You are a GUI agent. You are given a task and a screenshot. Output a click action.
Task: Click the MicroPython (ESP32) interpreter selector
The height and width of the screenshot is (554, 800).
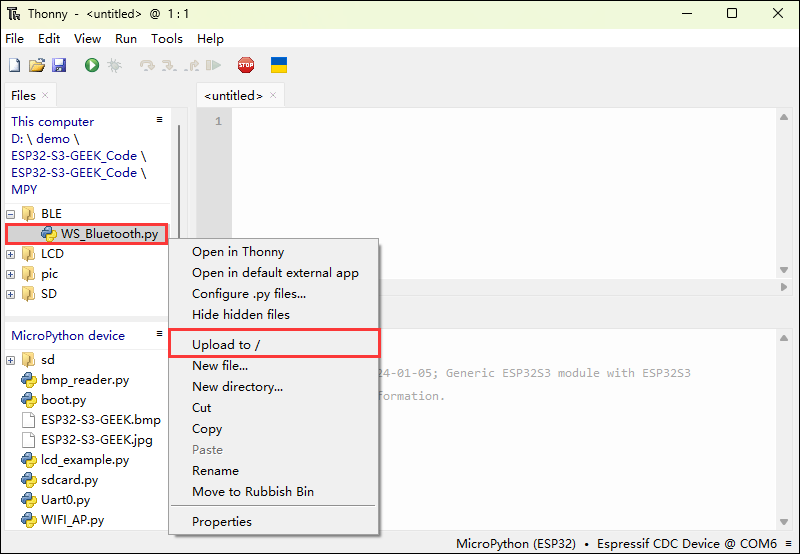[x=515, y=543]
